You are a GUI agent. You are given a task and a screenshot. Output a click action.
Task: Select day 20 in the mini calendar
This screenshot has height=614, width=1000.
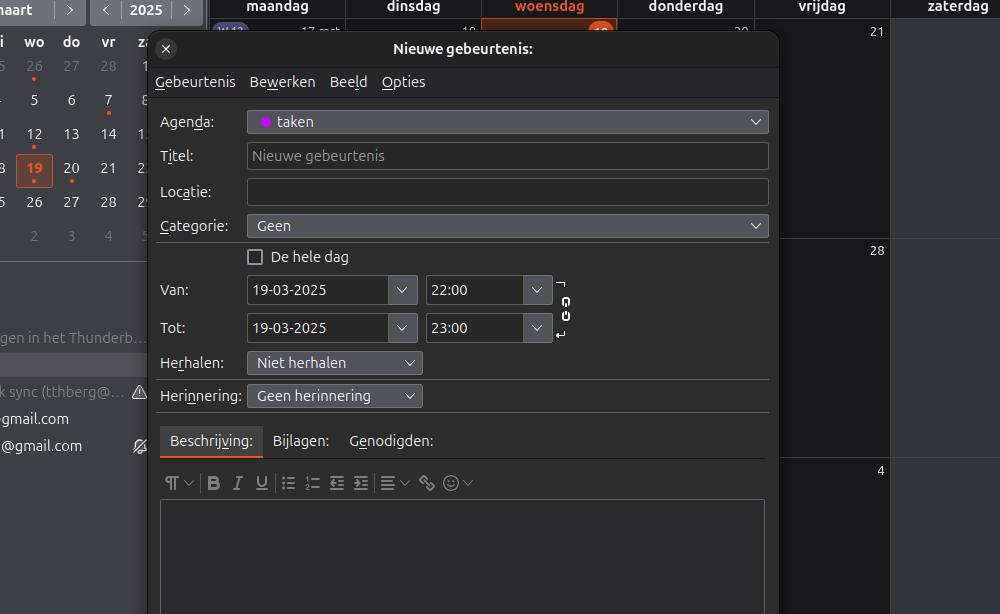click(x=71, y=168)
